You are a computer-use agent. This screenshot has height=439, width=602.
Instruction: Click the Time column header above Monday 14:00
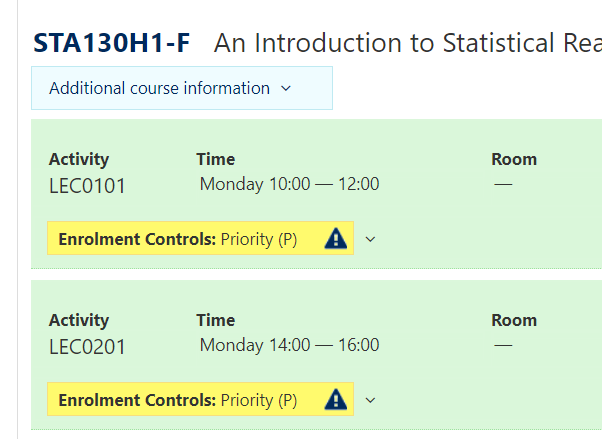point(216,320)
